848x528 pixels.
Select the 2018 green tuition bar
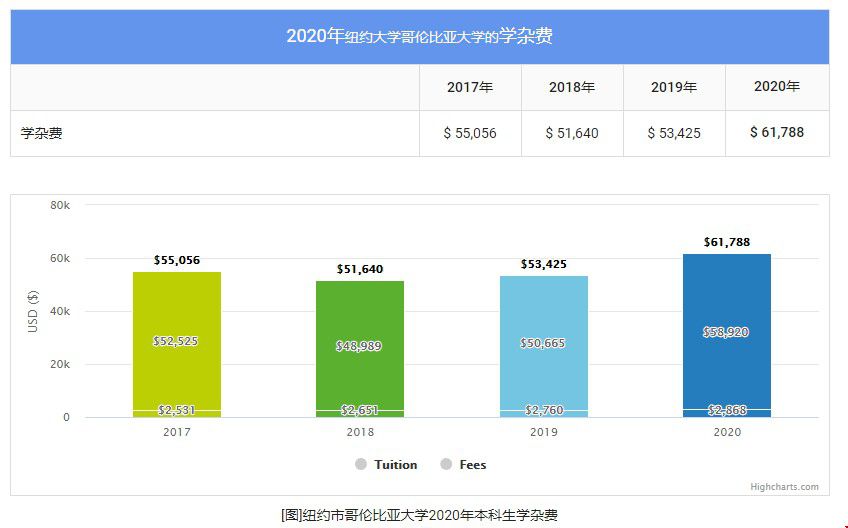(x=360, y=345)
